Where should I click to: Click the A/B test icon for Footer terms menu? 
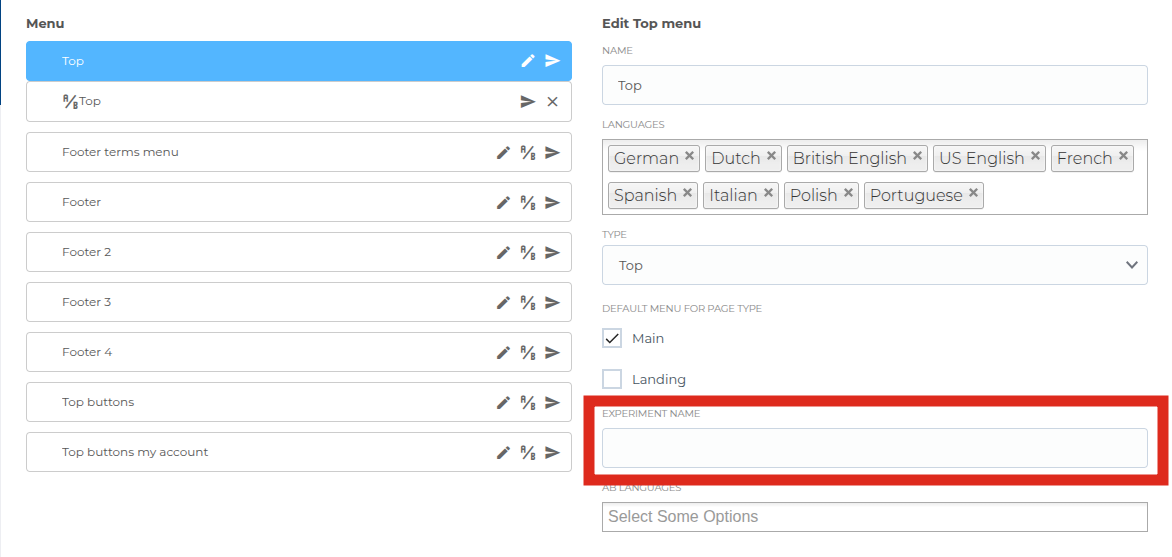coord(528,153)
